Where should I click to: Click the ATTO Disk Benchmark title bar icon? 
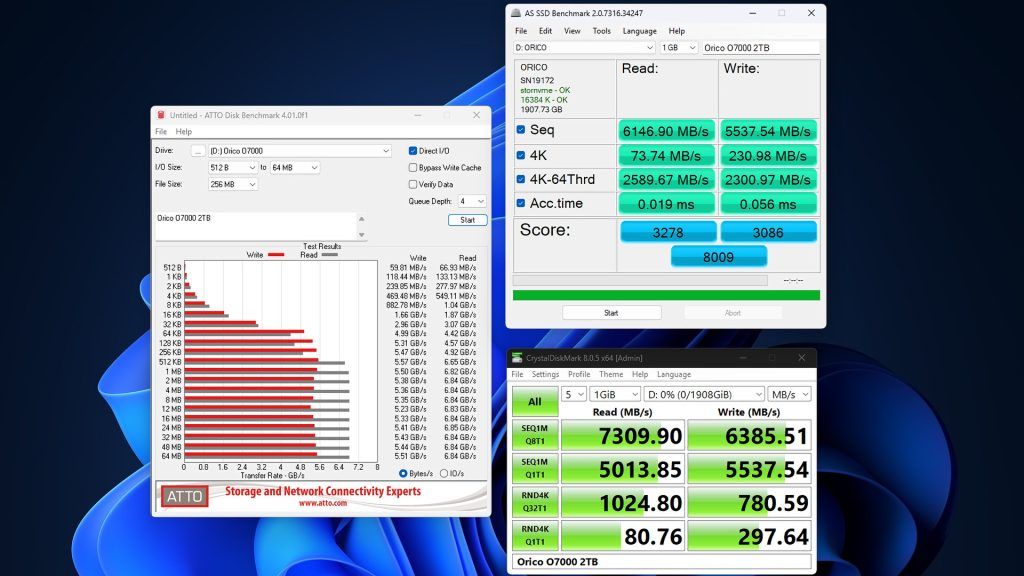[161, 115]
